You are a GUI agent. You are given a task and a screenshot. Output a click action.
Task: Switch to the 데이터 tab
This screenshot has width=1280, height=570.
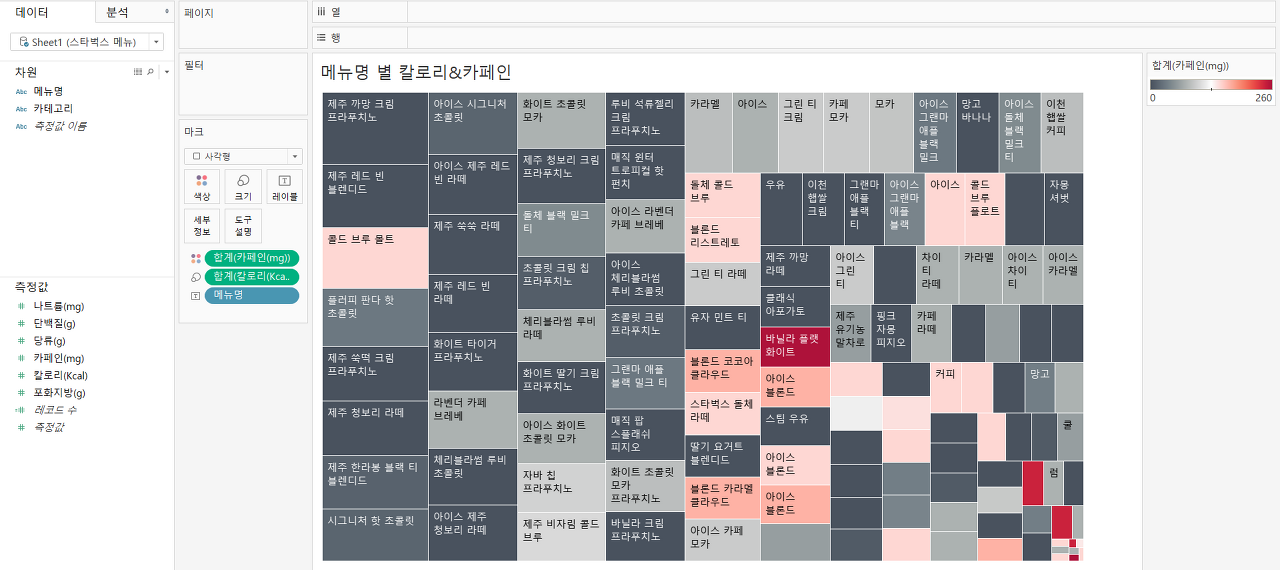point(47,12)
